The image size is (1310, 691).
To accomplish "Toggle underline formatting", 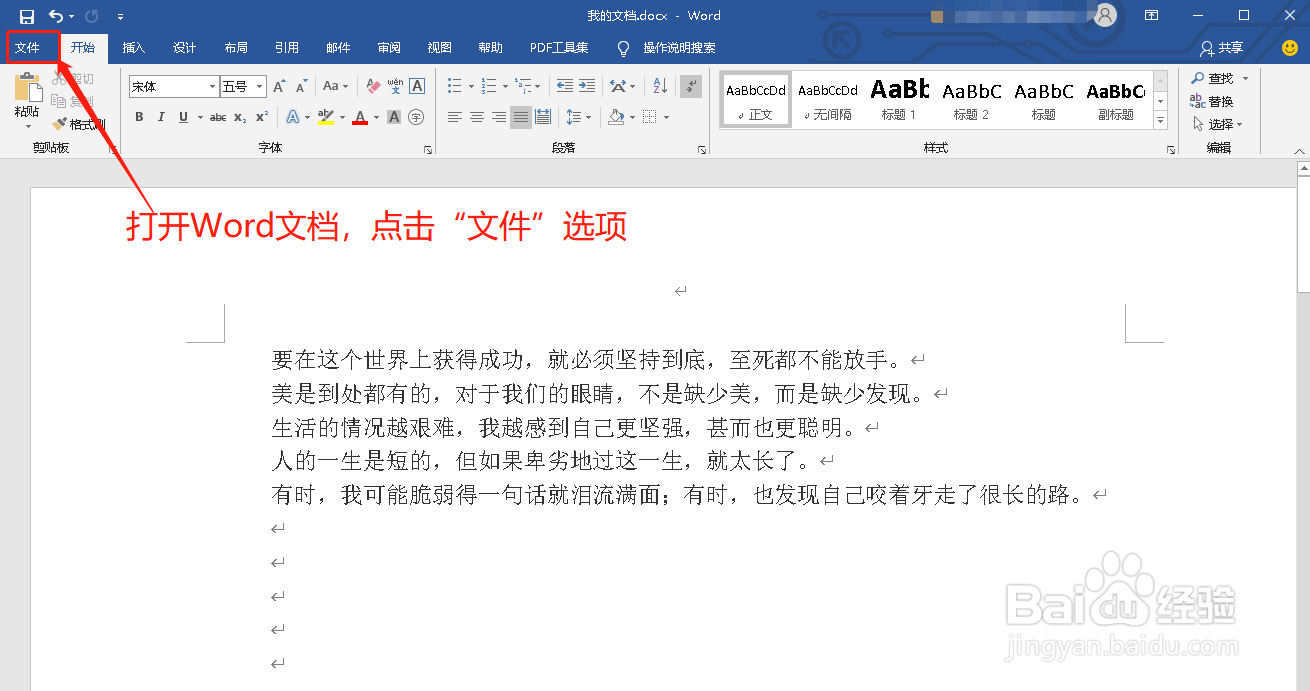I will 183,117.
